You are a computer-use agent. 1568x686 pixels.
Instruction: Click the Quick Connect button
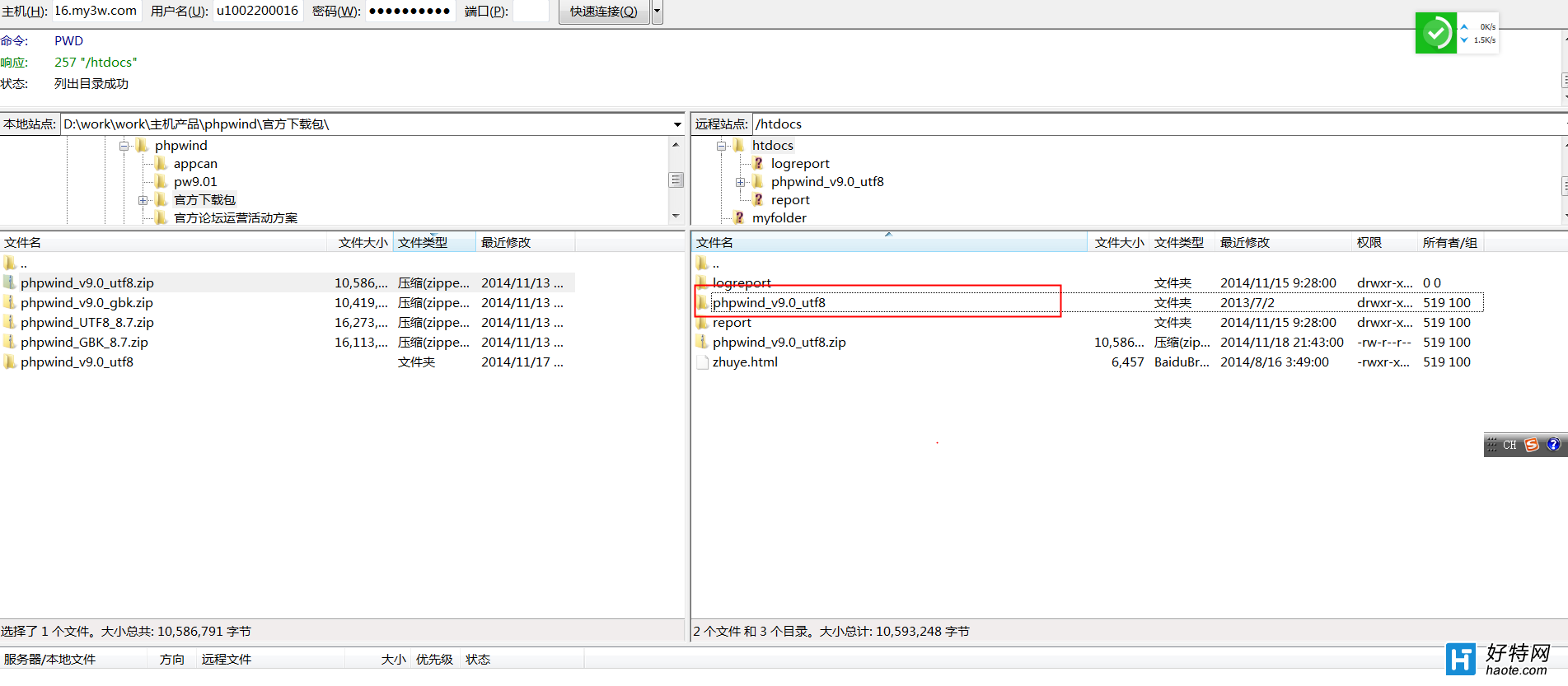point(604,12)
